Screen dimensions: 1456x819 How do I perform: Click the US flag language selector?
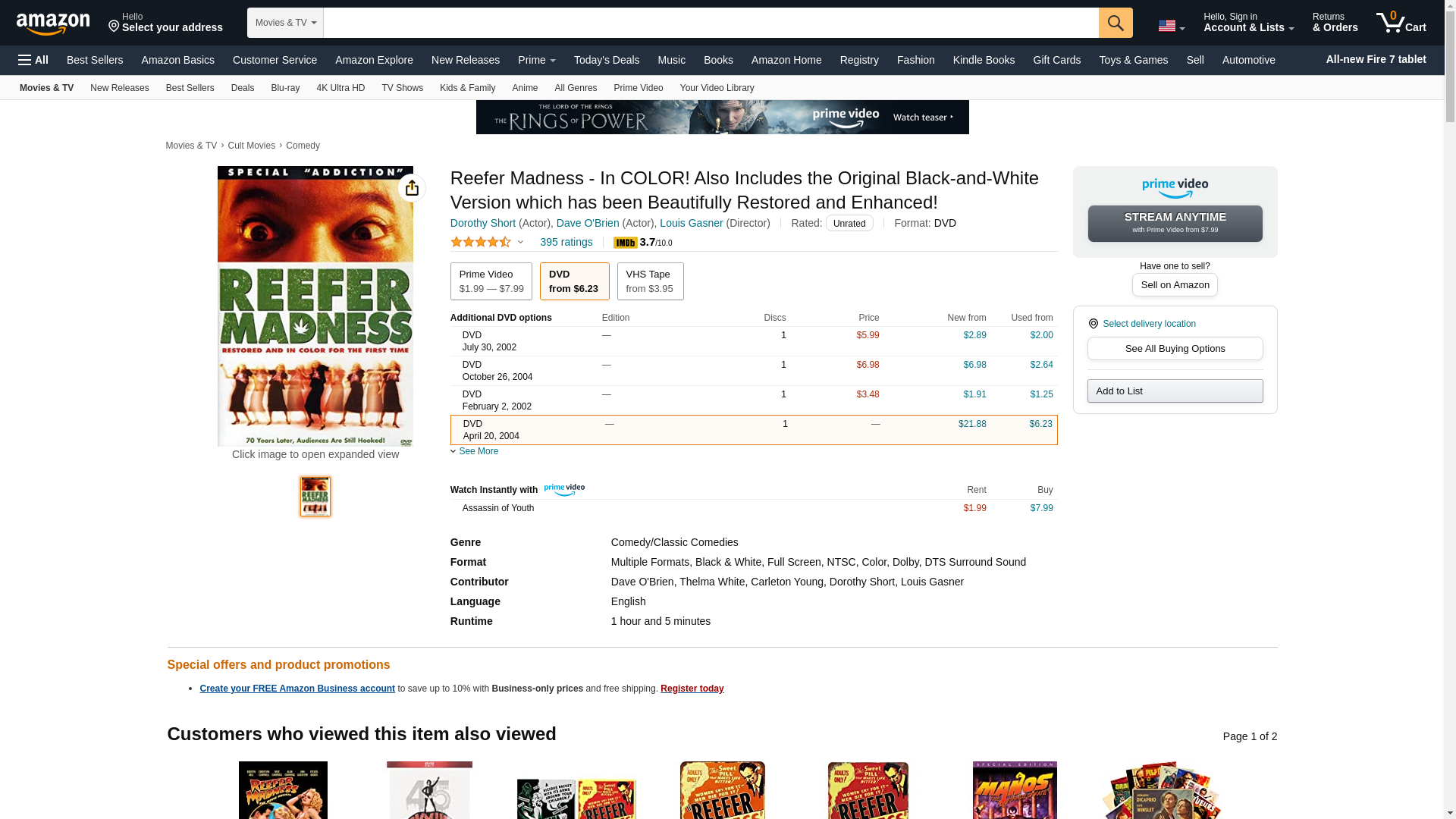point(1171,27)
